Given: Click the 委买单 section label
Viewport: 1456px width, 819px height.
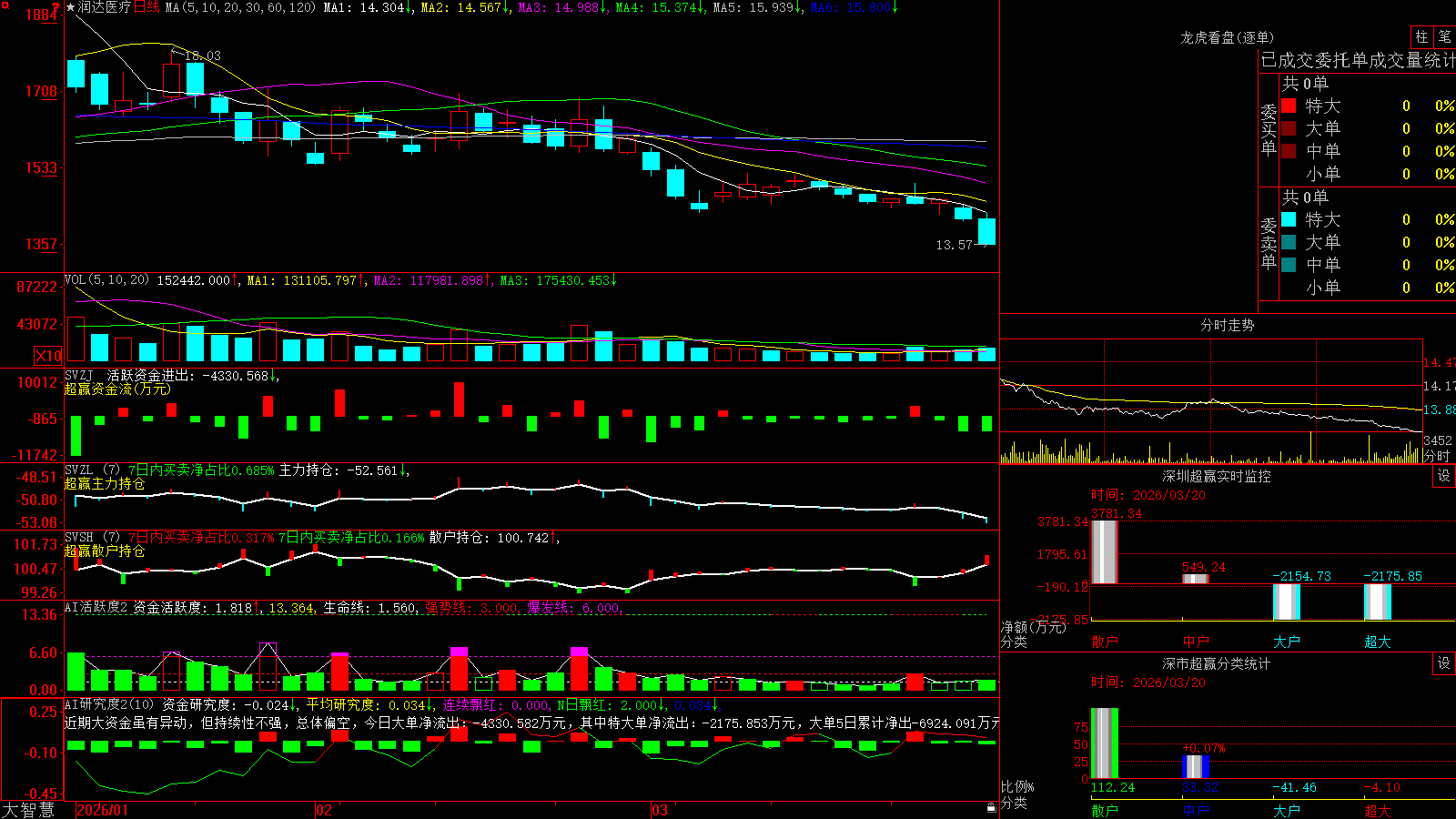Looking at the screenshot, I should point(1269,129).
